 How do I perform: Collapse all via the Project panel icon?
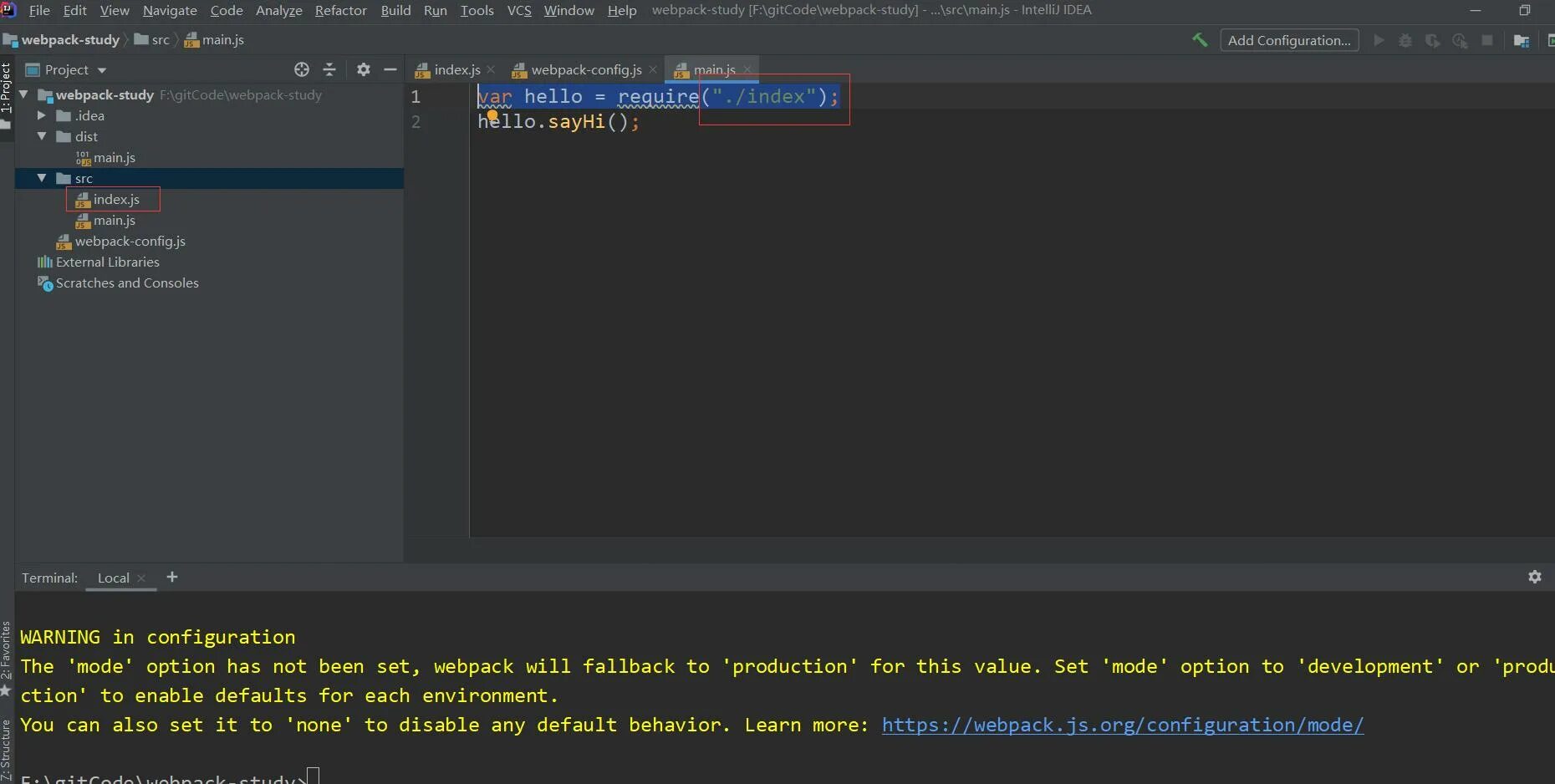click(329, 69)
